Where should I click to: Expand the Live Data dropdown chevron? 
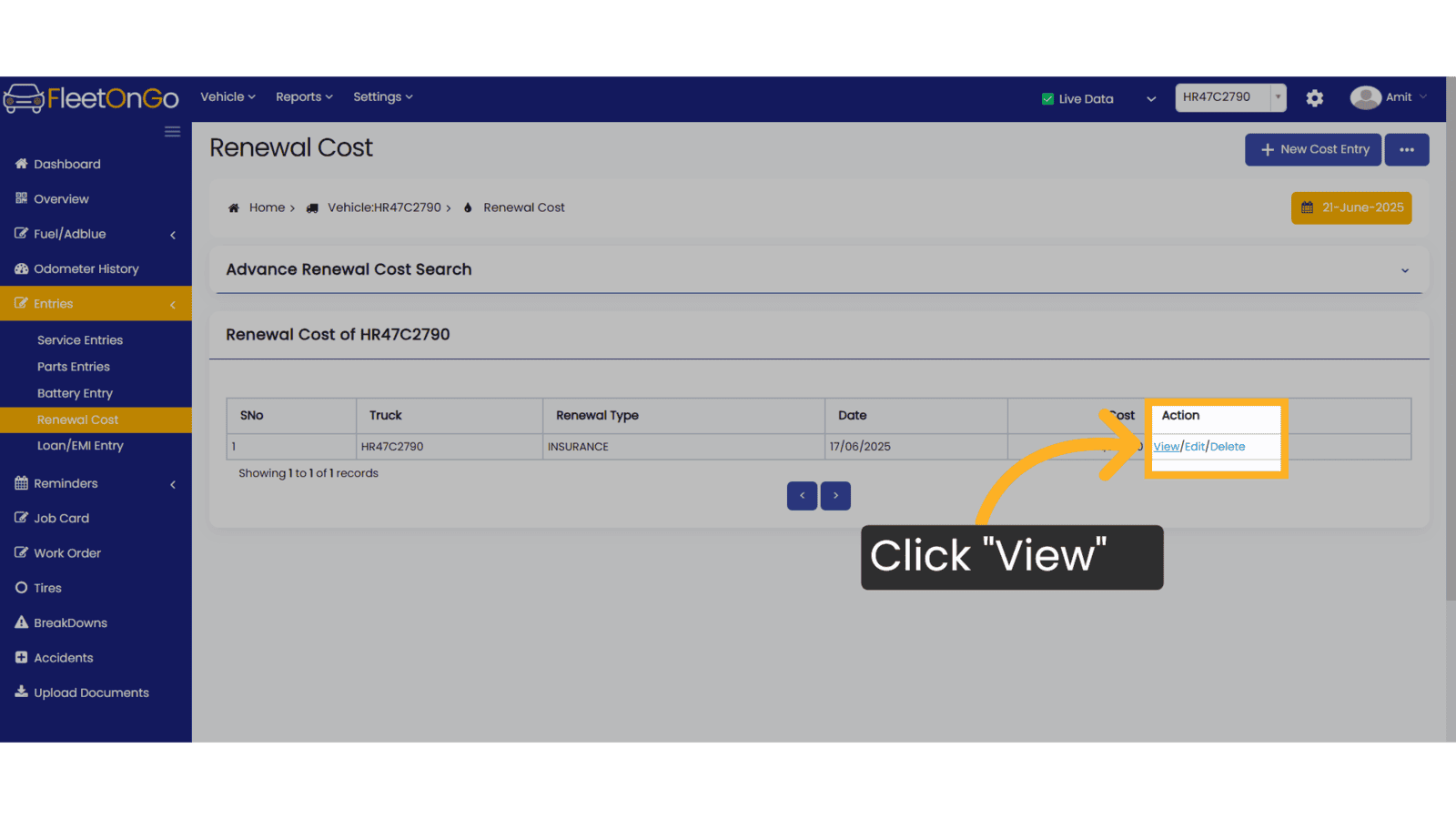(1151, 99)
